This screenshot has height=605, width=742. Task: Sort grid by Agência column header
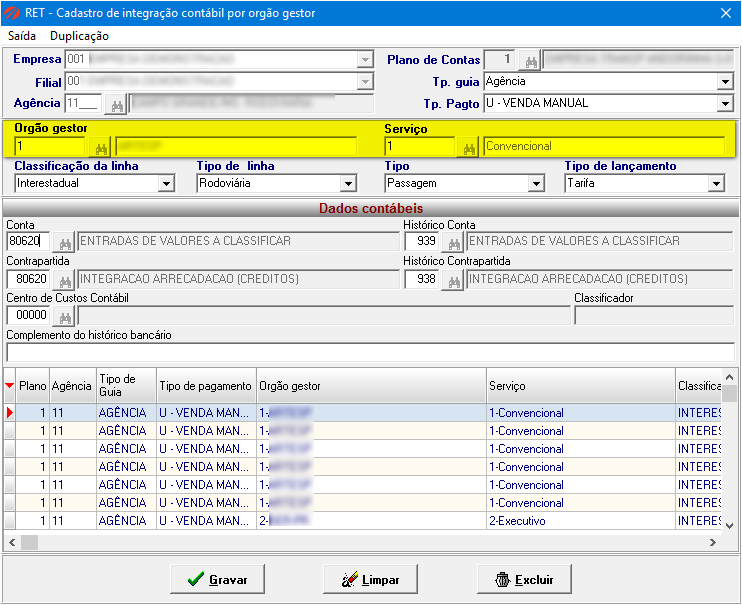pos(73,386)
